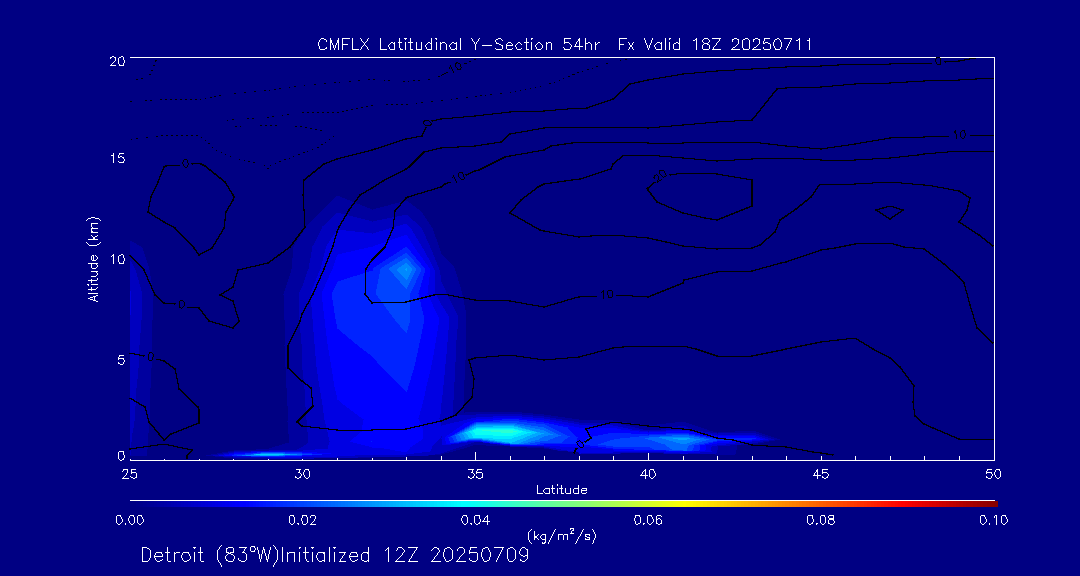Click the "(kg/m²/s)" units label
1080x576 pixels.
560,535
